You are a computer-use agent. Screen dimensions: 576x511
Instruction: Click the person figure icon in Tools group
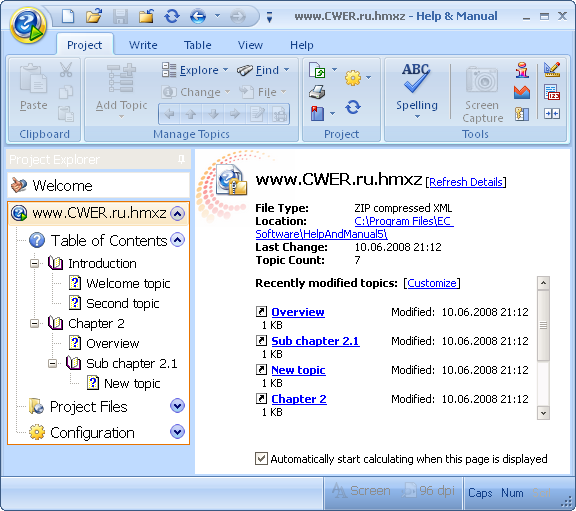tap(522, 69)
